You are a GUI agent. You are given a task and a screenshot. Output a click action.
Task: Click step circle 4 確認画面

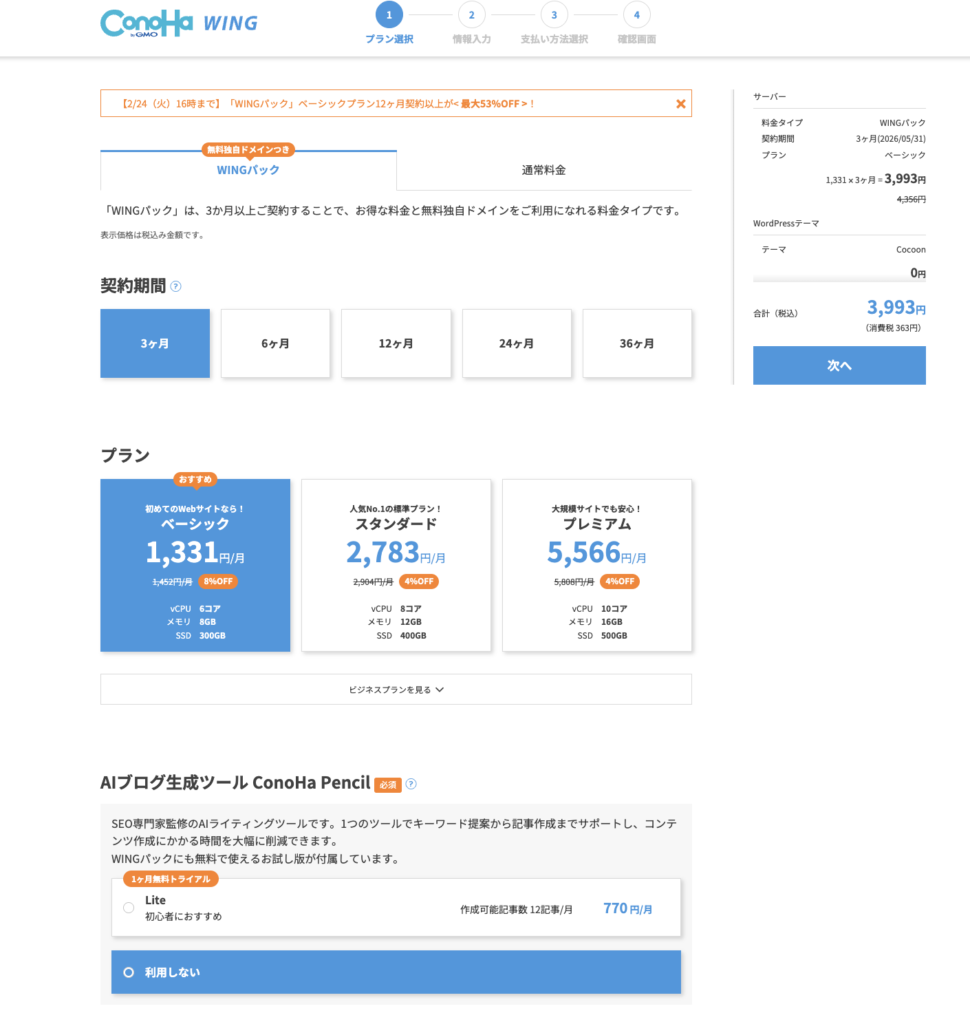click(x=637, y=14)
